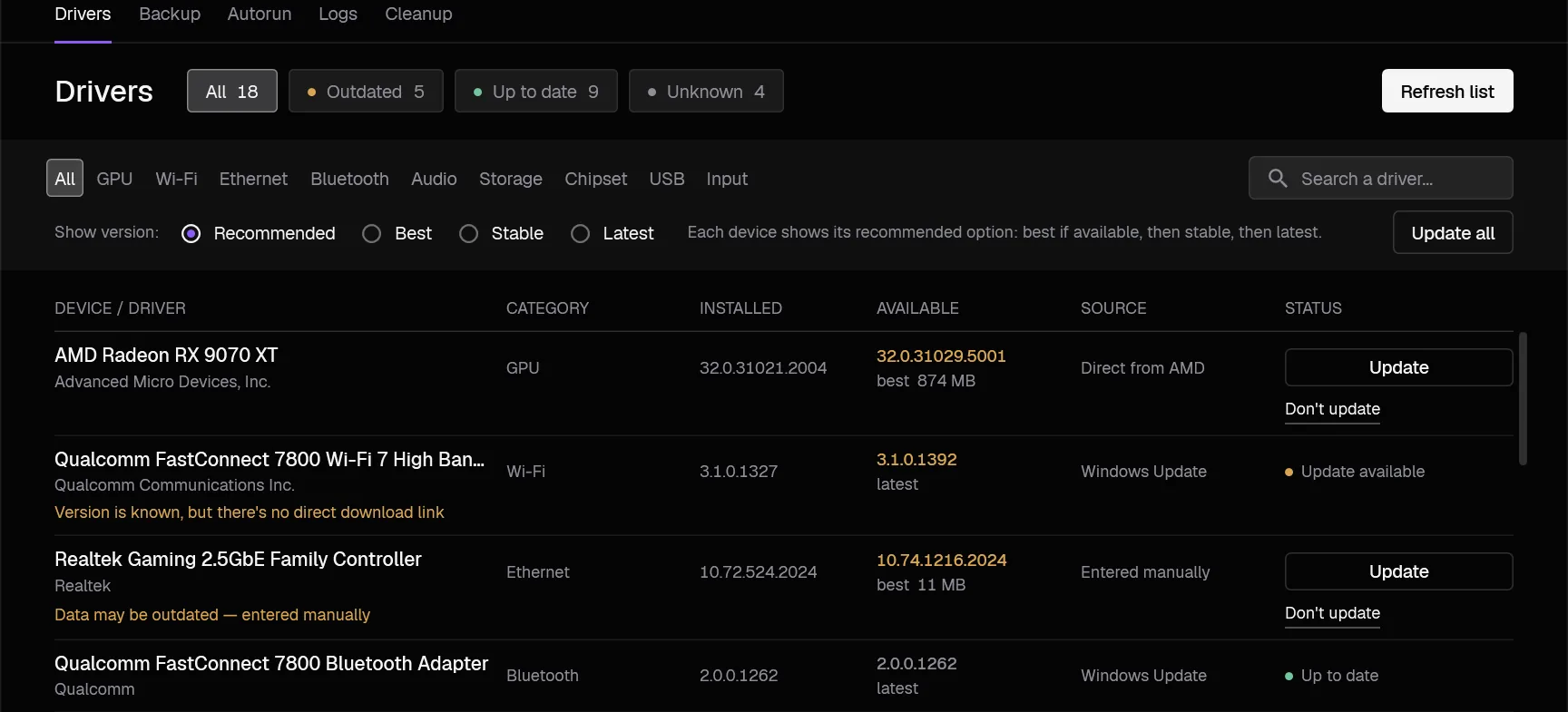Click Don't update for Realtek controller
Screen dimensions: 1568x712
[1332, 613]
